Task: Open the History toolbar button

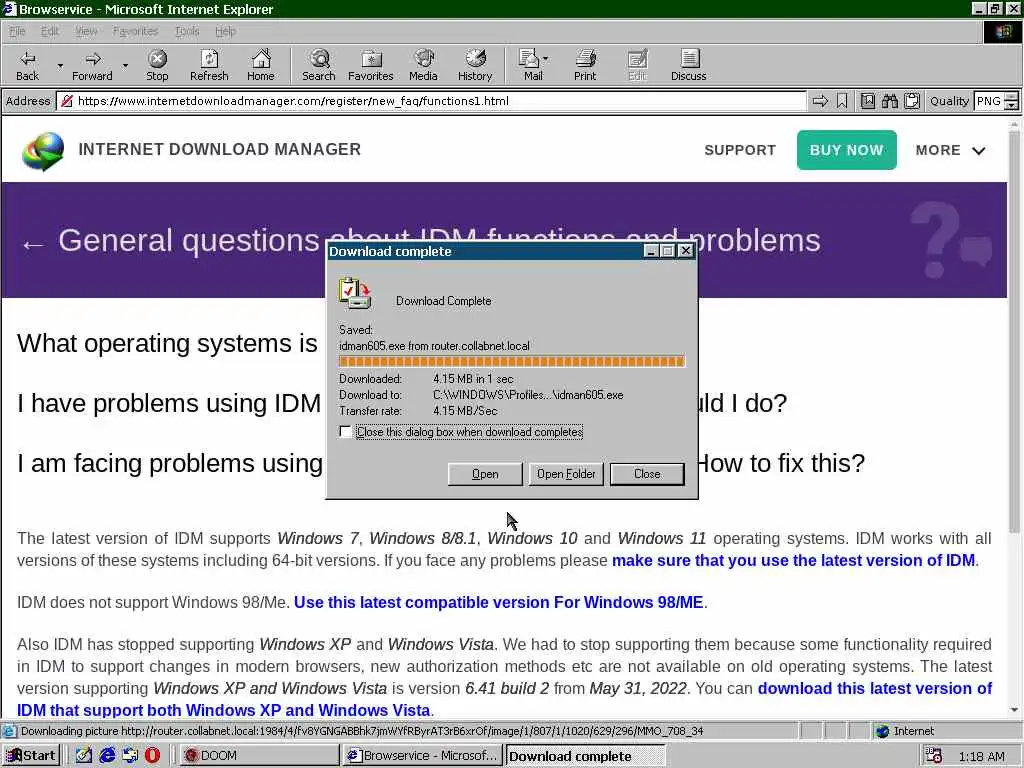Action: tap(475, 65)
